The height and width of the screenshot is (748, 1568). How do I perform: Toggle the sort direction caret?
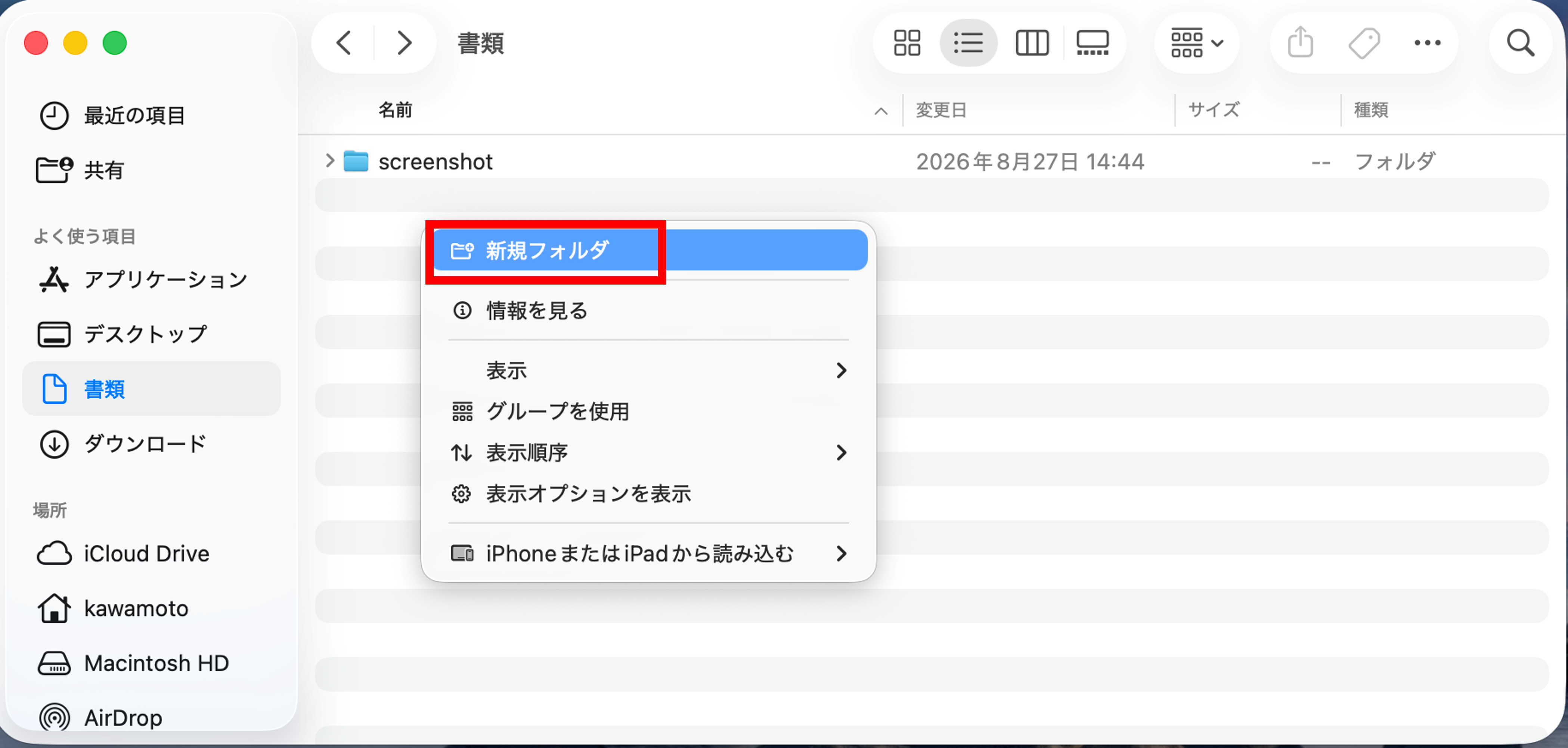[881, 111]
